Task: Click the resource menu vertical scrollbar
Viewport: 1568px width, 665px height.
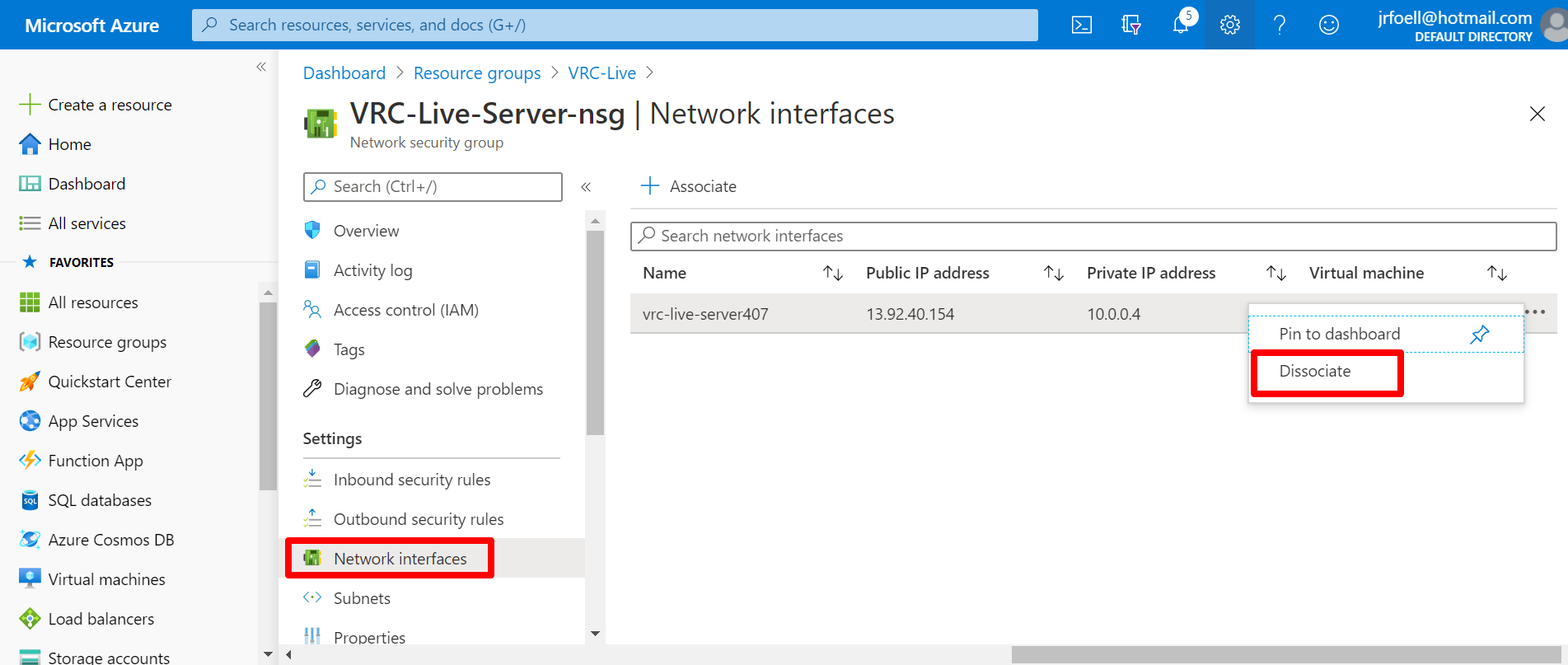Action: coord(595,333)
